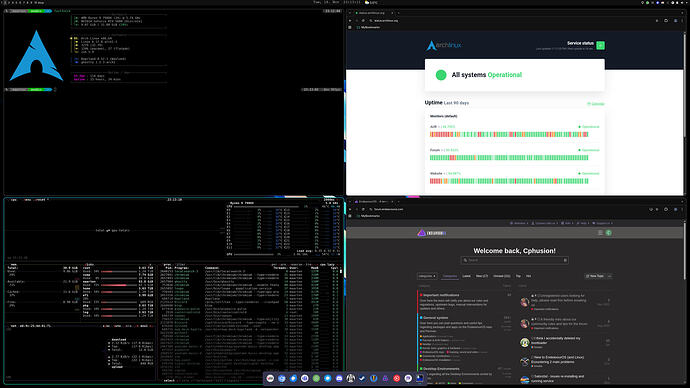Screen dimensions: 690x388
Task: Open the Important Notifications category
Action: [441, 295]
